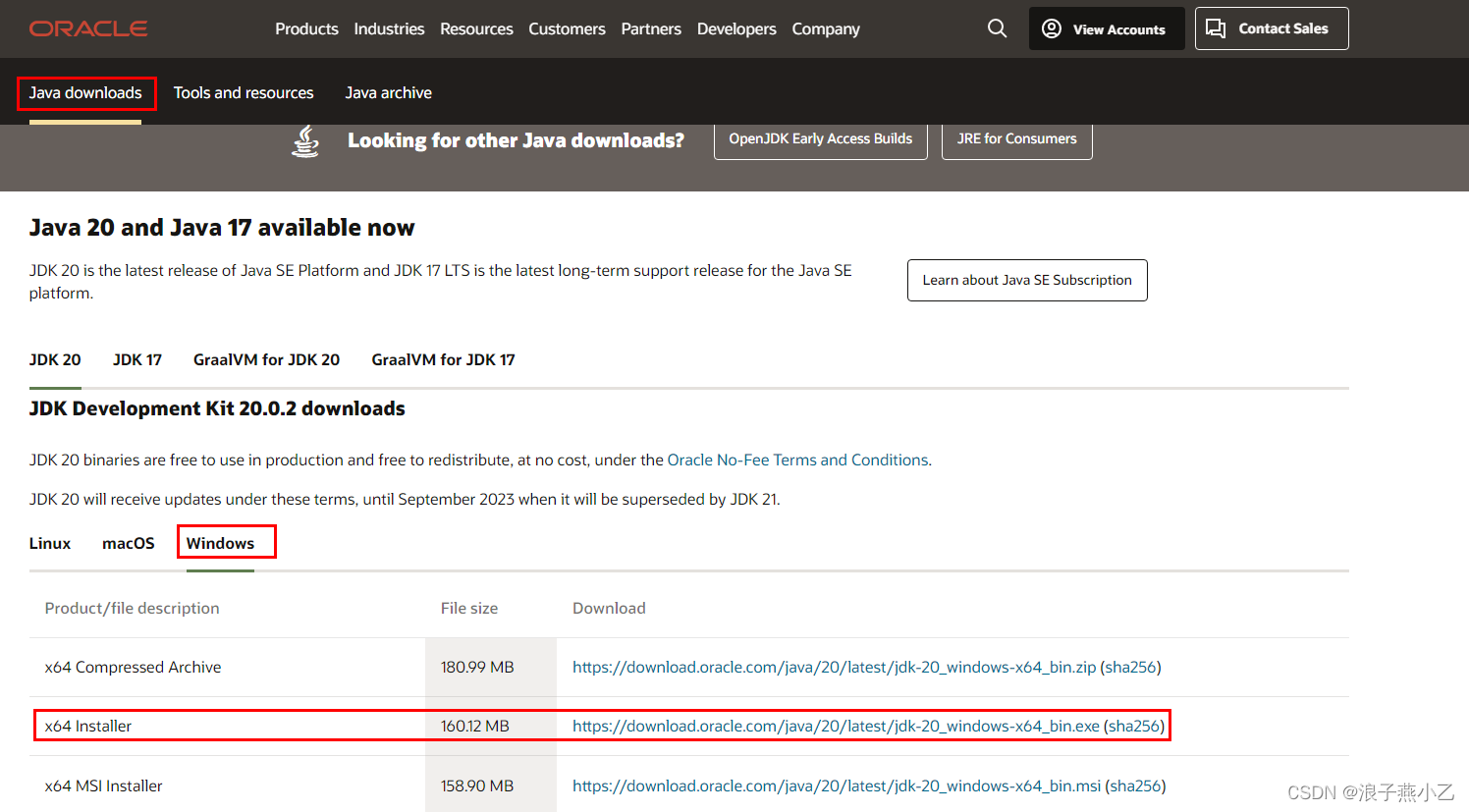Select the JDK 17 tab
This screenshot has height=812, width=1469.
(x=137, y=359)
